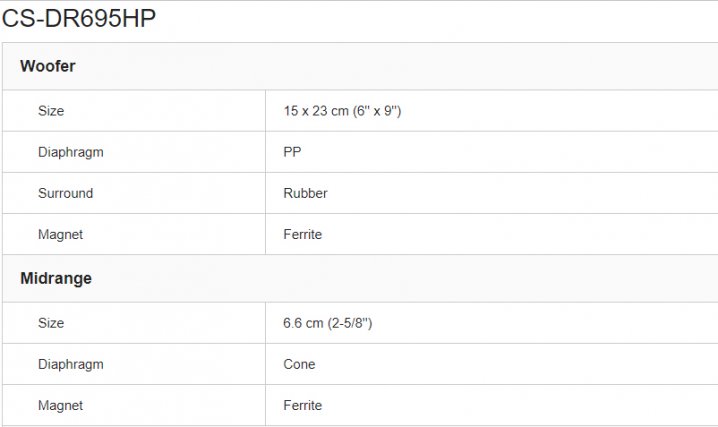Select the PP diaphragm value
The image size is (718, 427).
point(292,152)
